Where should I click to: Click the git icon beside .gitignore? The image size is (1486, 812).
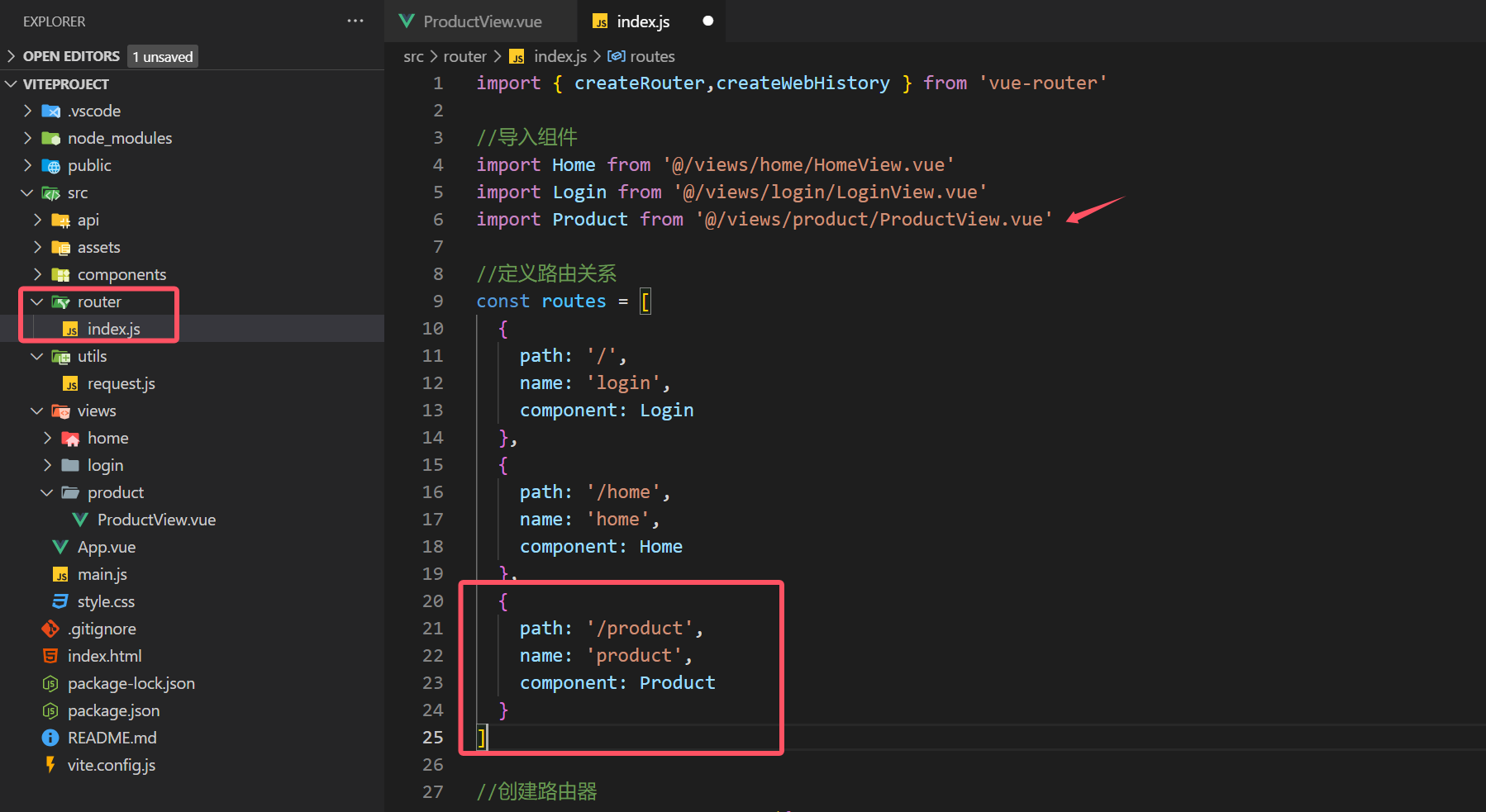coord(50,629)
